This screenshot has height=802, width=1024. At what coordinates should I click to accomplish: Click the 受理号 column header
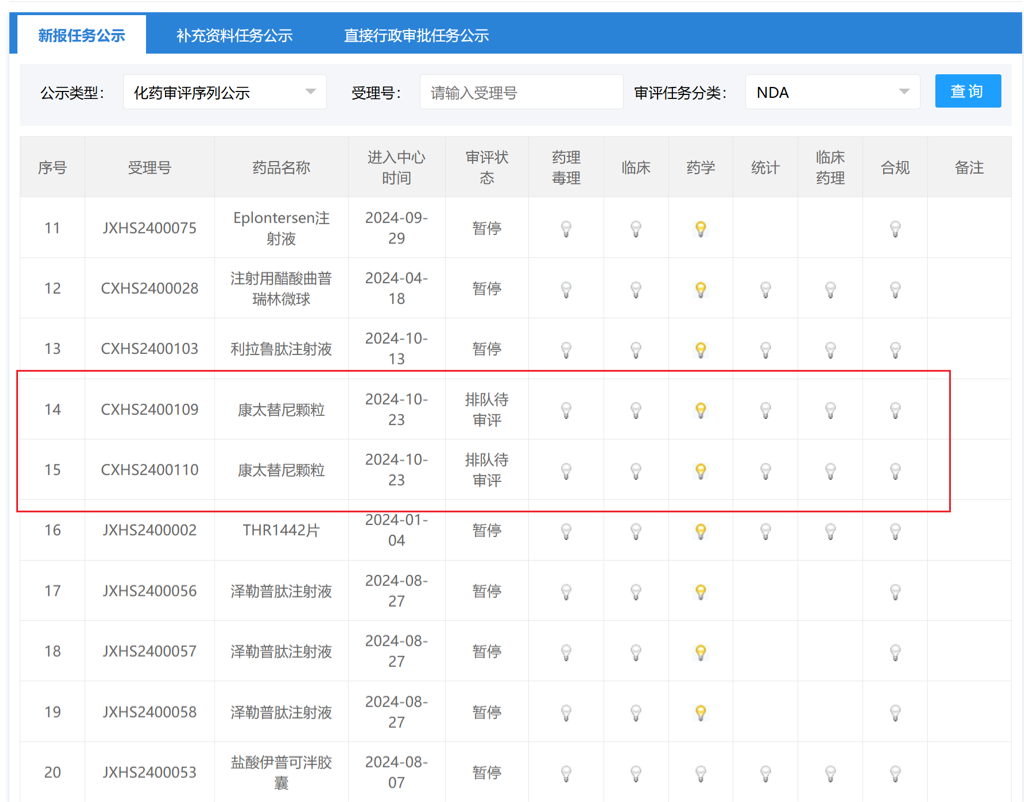pyautogui.click(x=150, y=168)
